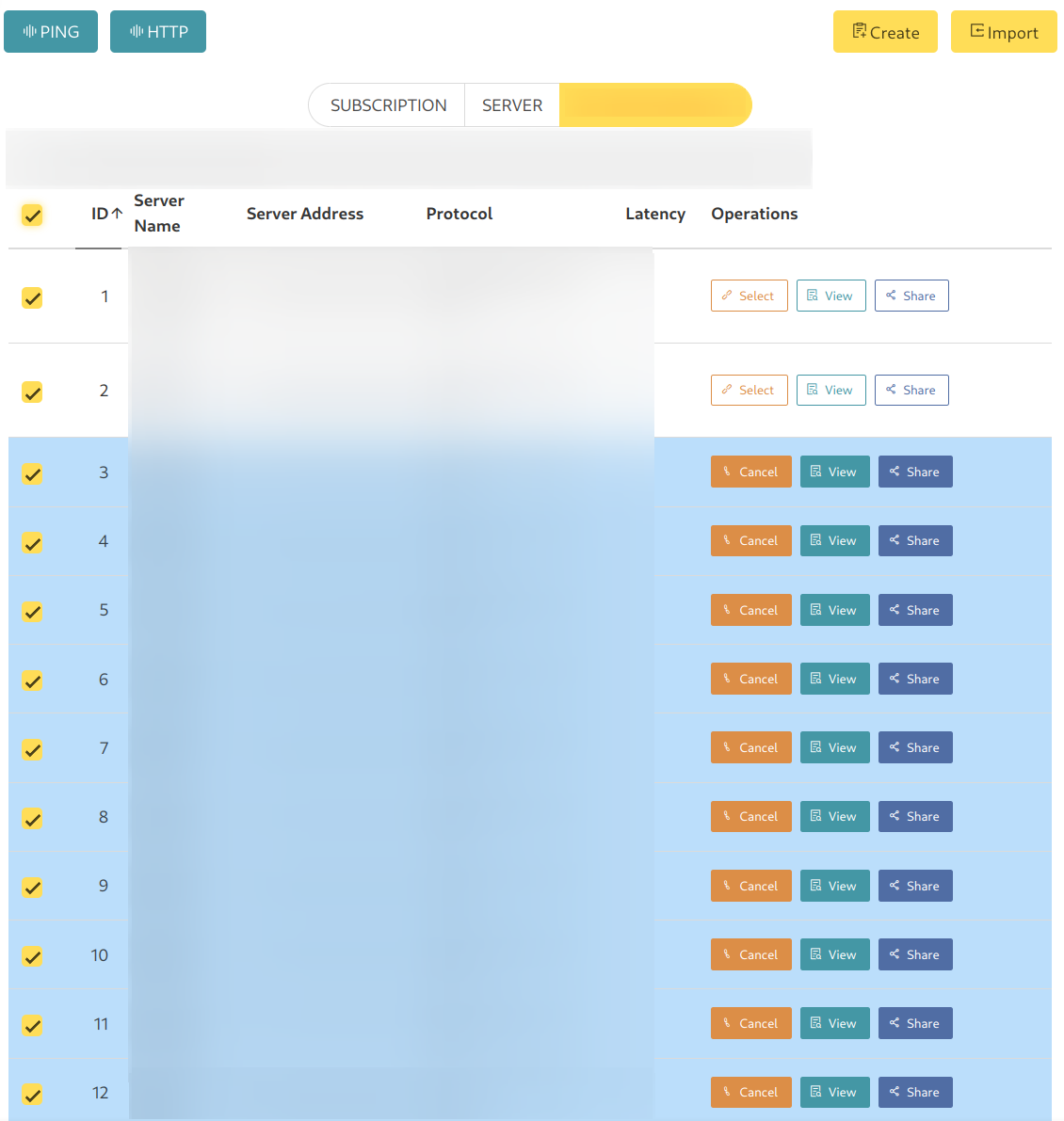The image size is (1064, 1121).
Task: Cancel selection for row 6
Action: pyautogui.click(x=750, y=679)
